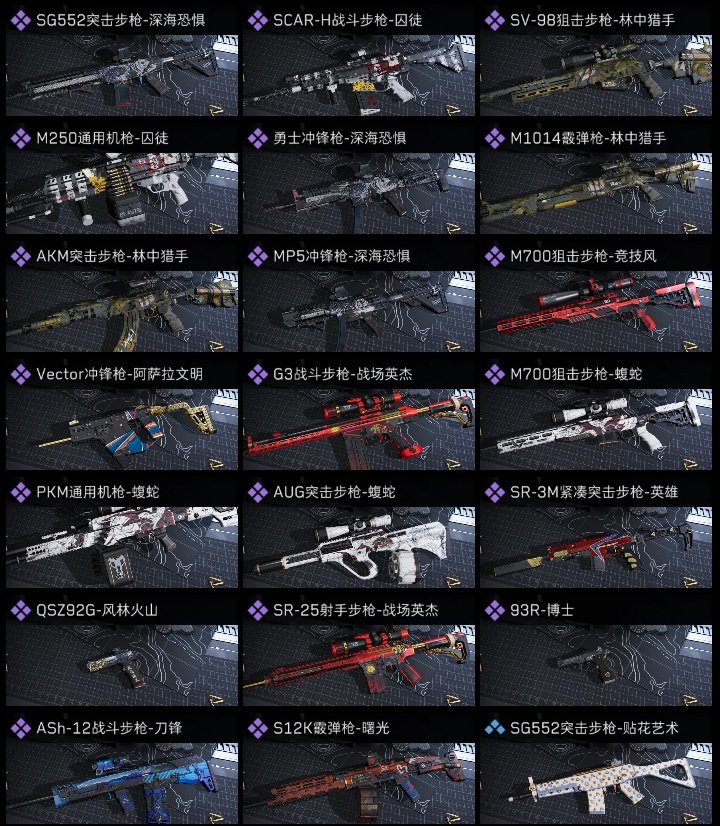The image size is (720, 826).
Task: Click the purple rarity icon beside SG552突击步枪-深海恐惧
Action: tap(21, 21)
